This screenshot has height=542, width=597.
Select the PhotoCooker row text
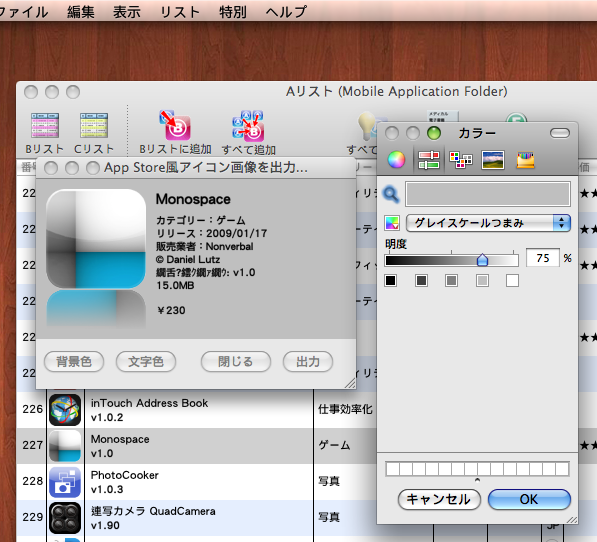[125, 482]
